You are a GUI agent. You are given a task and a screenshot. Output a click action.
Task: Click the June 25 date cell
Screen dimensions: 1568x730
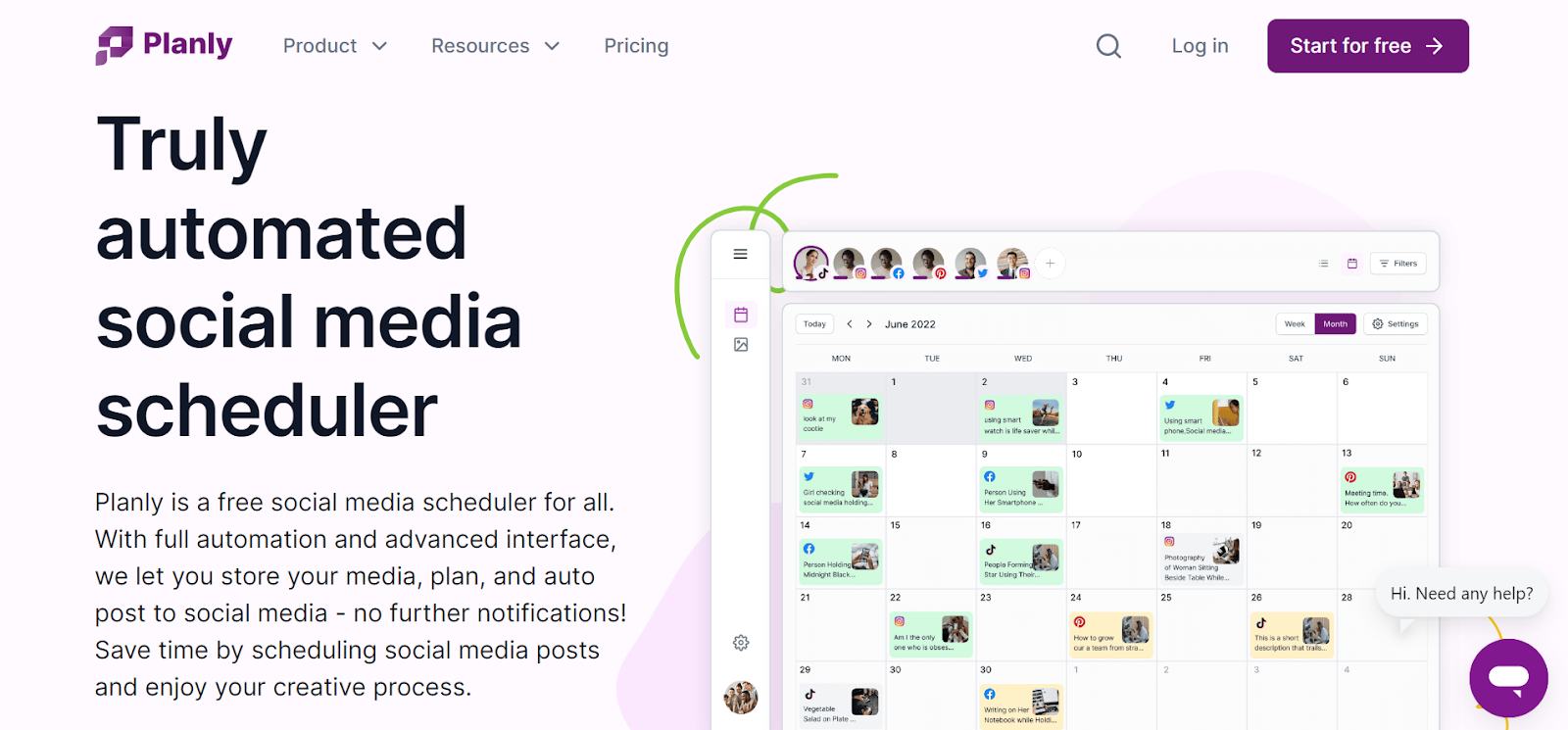click(x=1201, y=624)
